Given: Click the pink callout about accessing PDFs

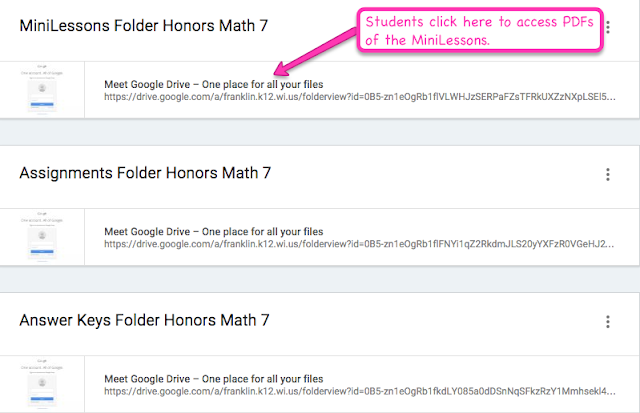Looking at the screenshot, I should pyautogui.click(x=480, y=28).
